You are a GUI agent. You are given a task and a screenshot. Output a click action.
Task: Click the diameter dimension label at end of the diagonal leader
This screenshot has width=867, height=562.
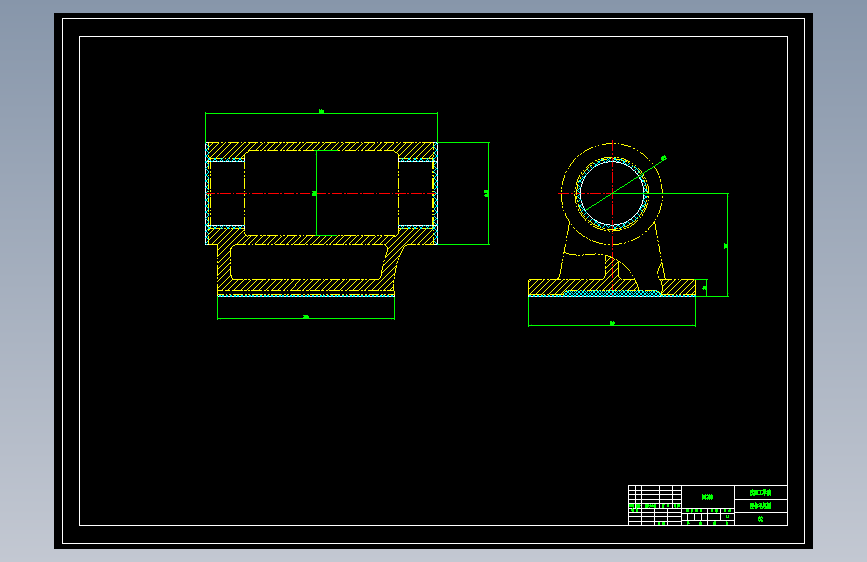[664, 158]
